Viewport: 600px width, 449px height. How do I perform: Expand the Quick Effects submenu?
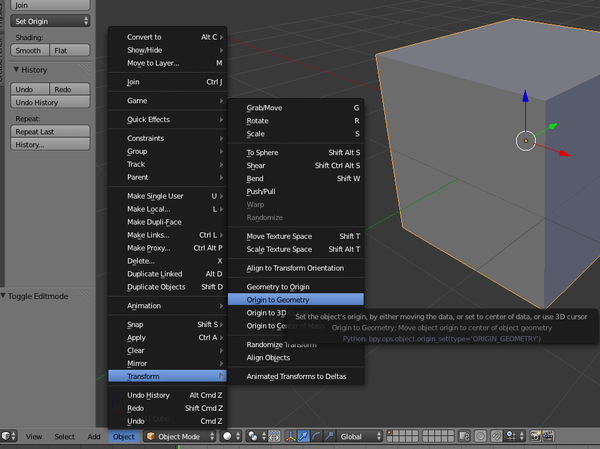[x=168, y=119]
